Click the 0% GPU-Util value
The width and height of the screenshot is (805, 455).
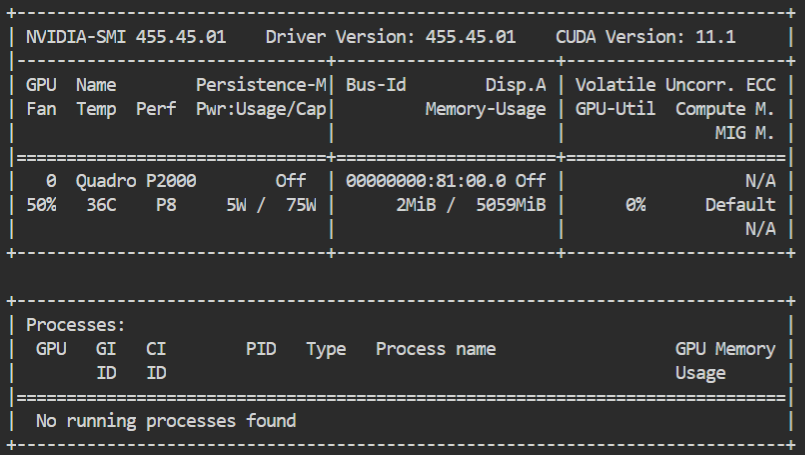pos(636,205)
